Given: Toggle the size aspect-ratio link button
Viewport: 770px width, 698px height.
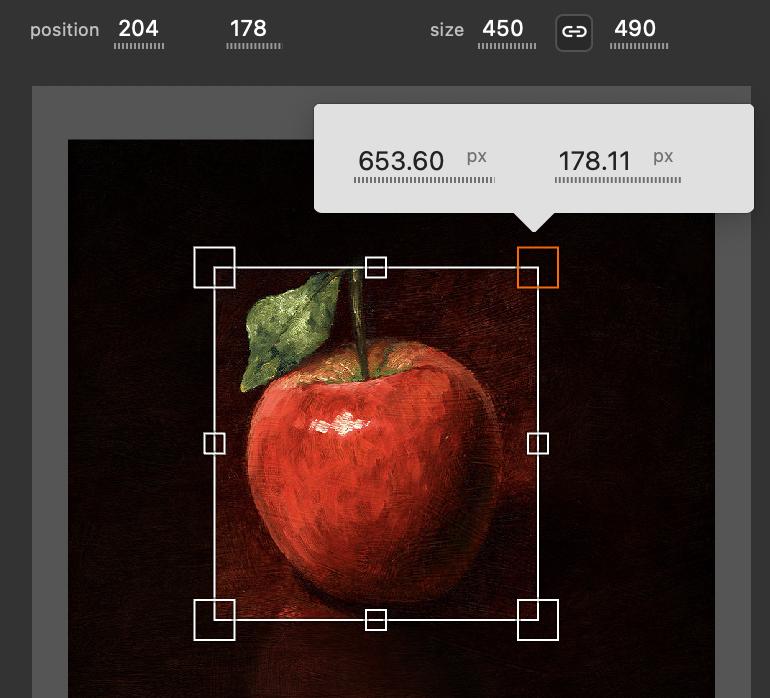Looking at the screenshot, I should pyautogui.click(x=574, y=33).
